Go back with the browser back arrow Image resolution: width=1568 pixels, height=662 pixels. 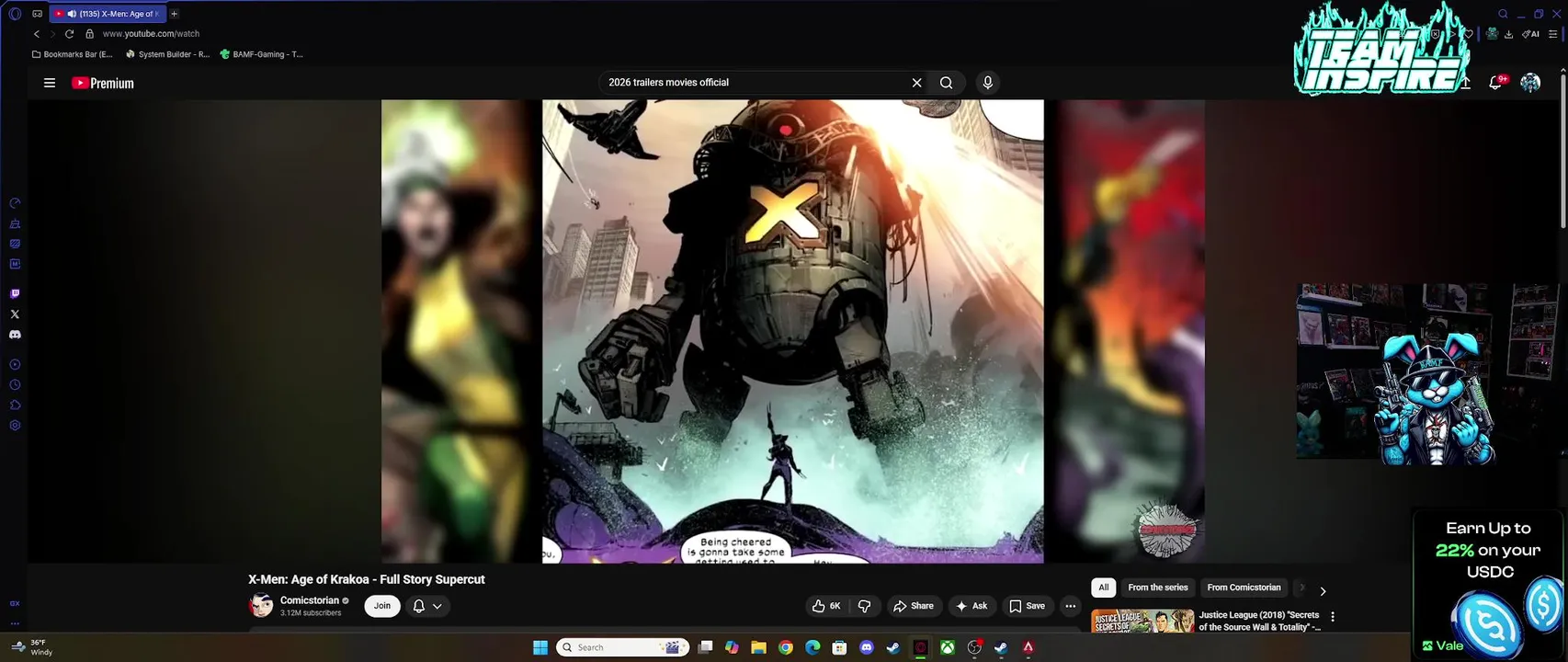pos(37,34)
